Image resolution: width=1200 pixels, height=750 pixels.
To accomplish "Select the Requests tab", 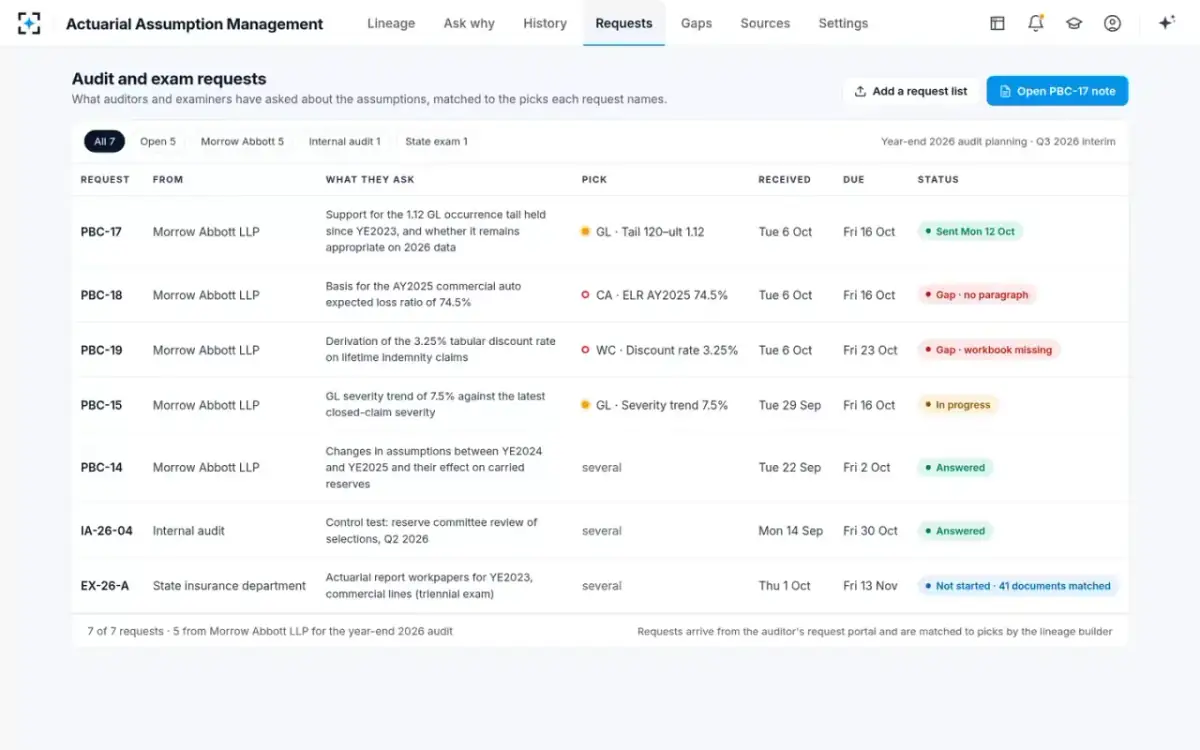I will pos(624,23).
